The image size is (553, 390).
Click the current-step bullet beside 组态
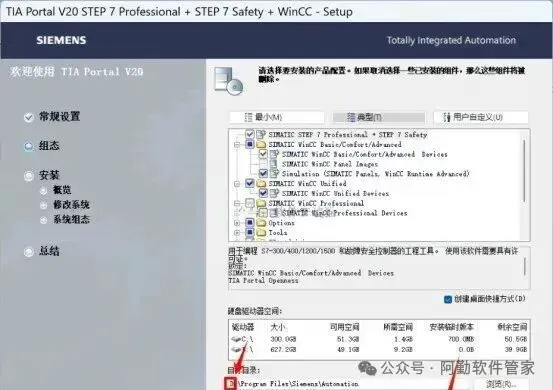point(29,146)
